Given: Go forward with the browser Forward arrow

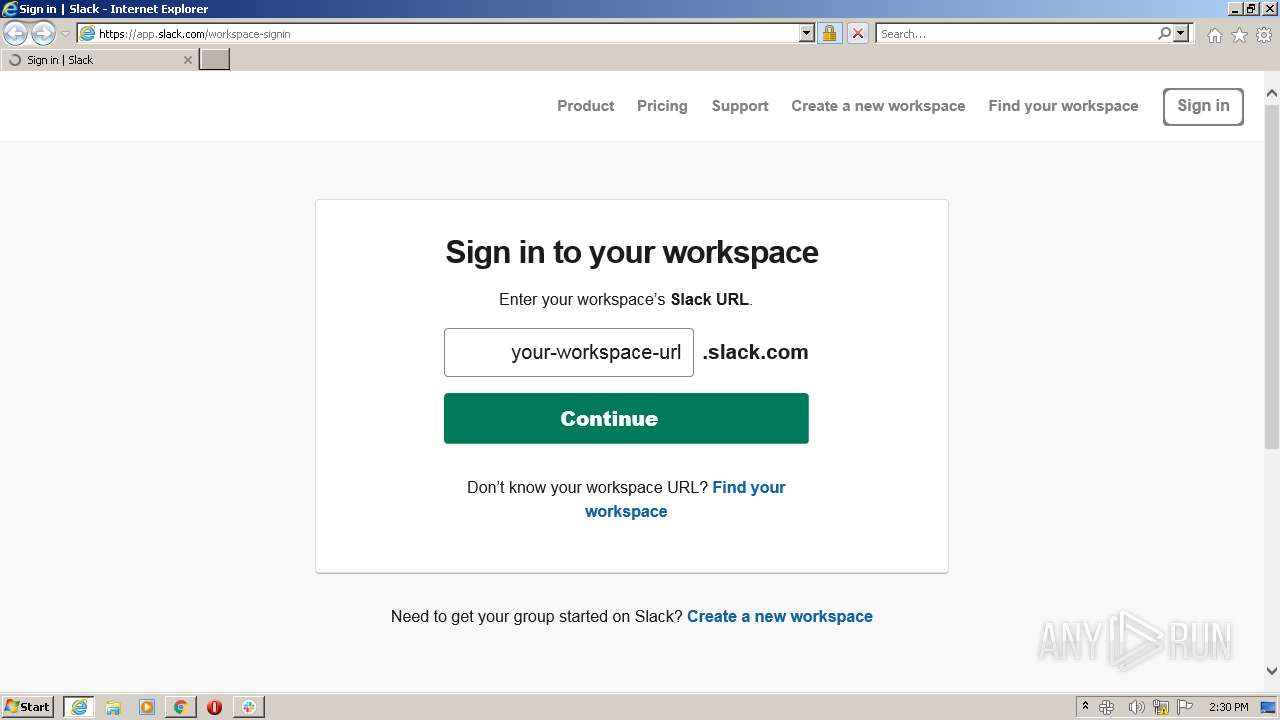Looking at the screenshot, I should pos(43,34).
